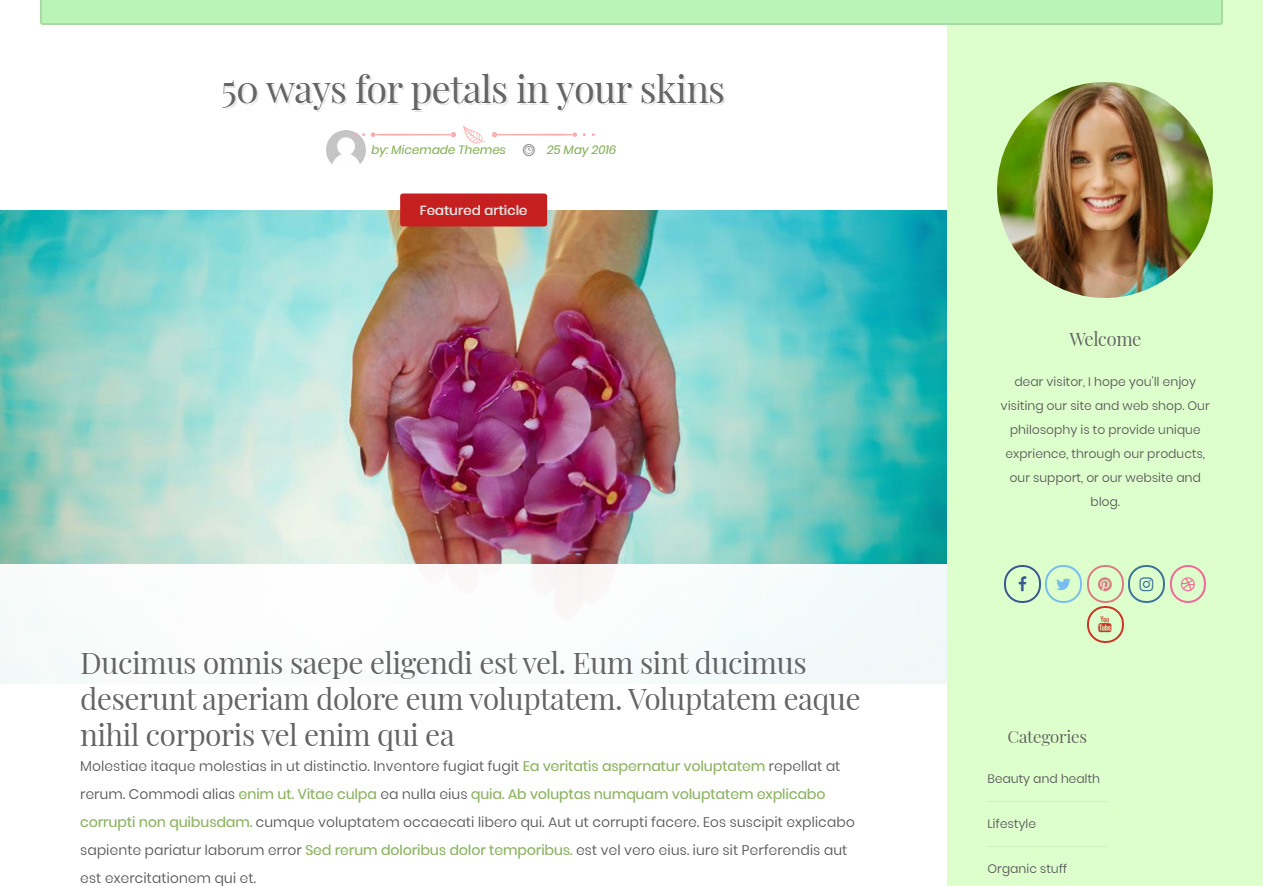1263x886 pixels.
Task: Click the hands holding petals featured image
Action: pyautogui.click(x=473, y=387)
